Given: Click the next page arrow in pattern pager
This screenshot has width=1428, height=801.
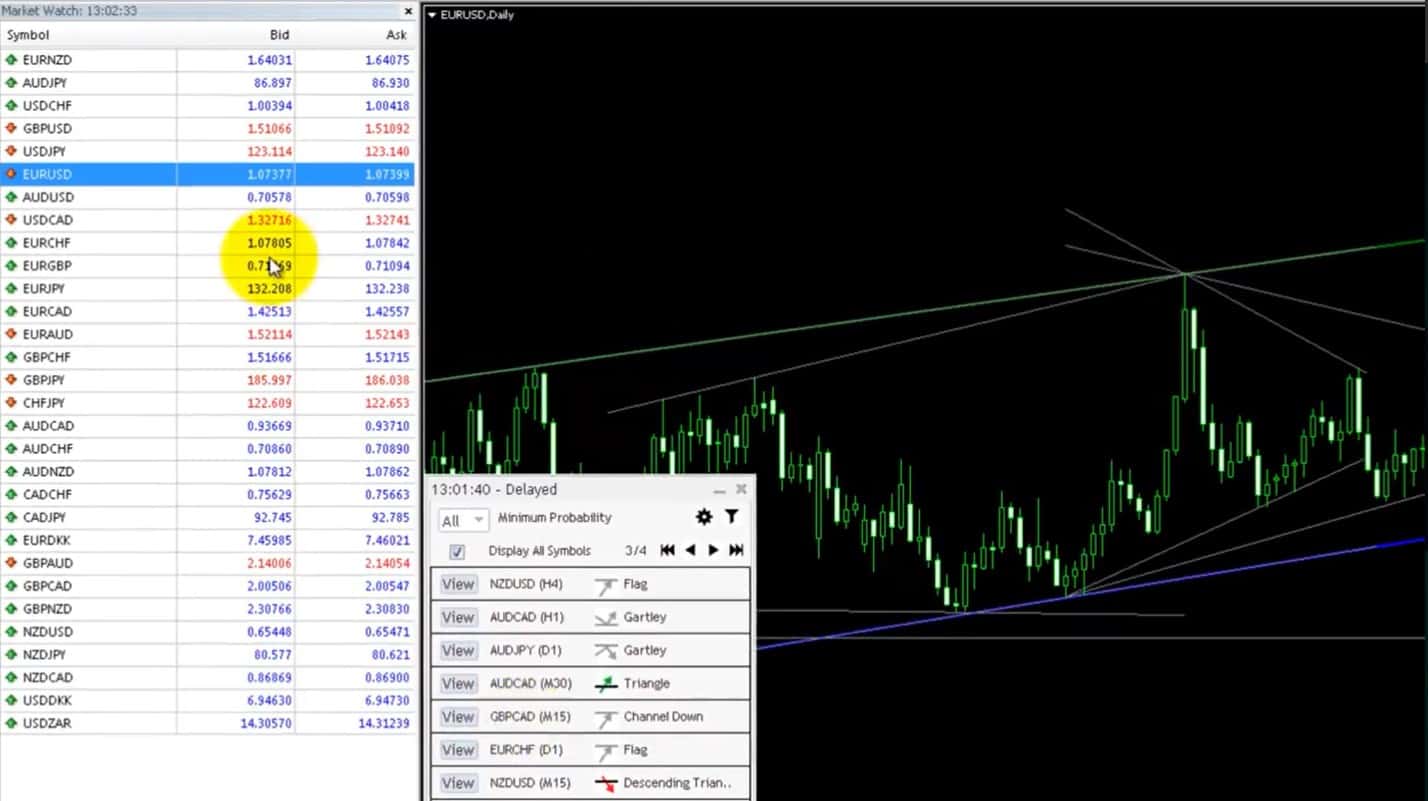Looking at the screenshot, I should pos(713,549).
